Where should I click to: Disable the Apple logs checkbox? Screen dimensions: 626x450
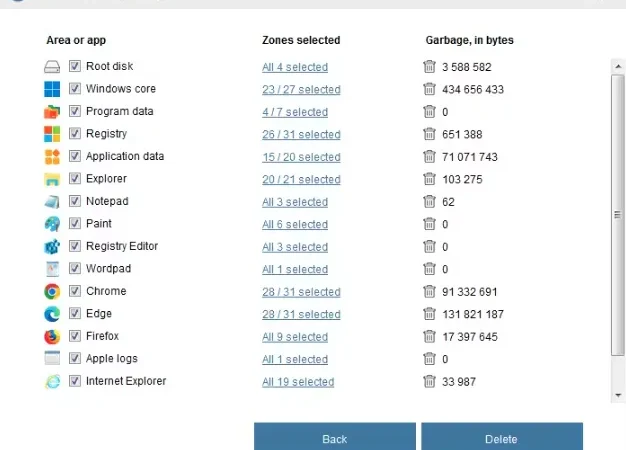[x=75, y=358]
